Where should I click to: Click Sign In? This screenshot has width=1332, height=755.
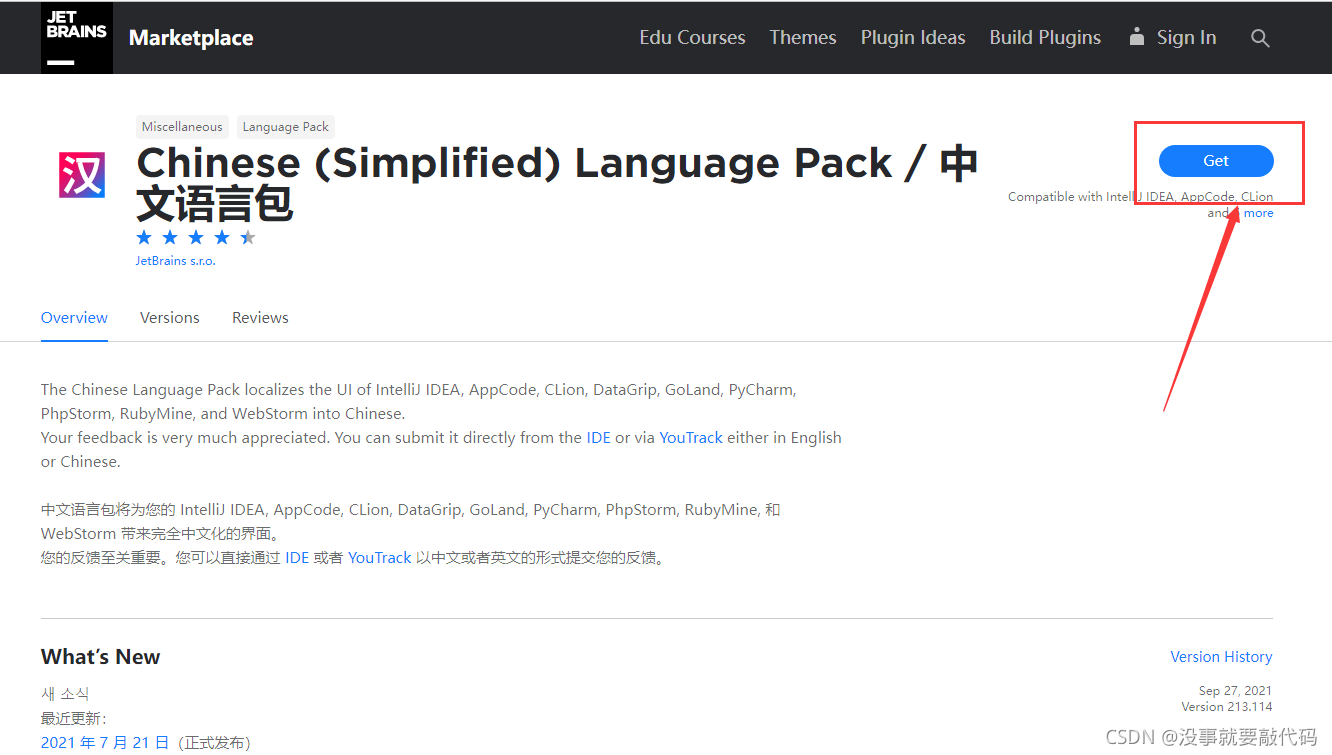tap(1186, 38)
